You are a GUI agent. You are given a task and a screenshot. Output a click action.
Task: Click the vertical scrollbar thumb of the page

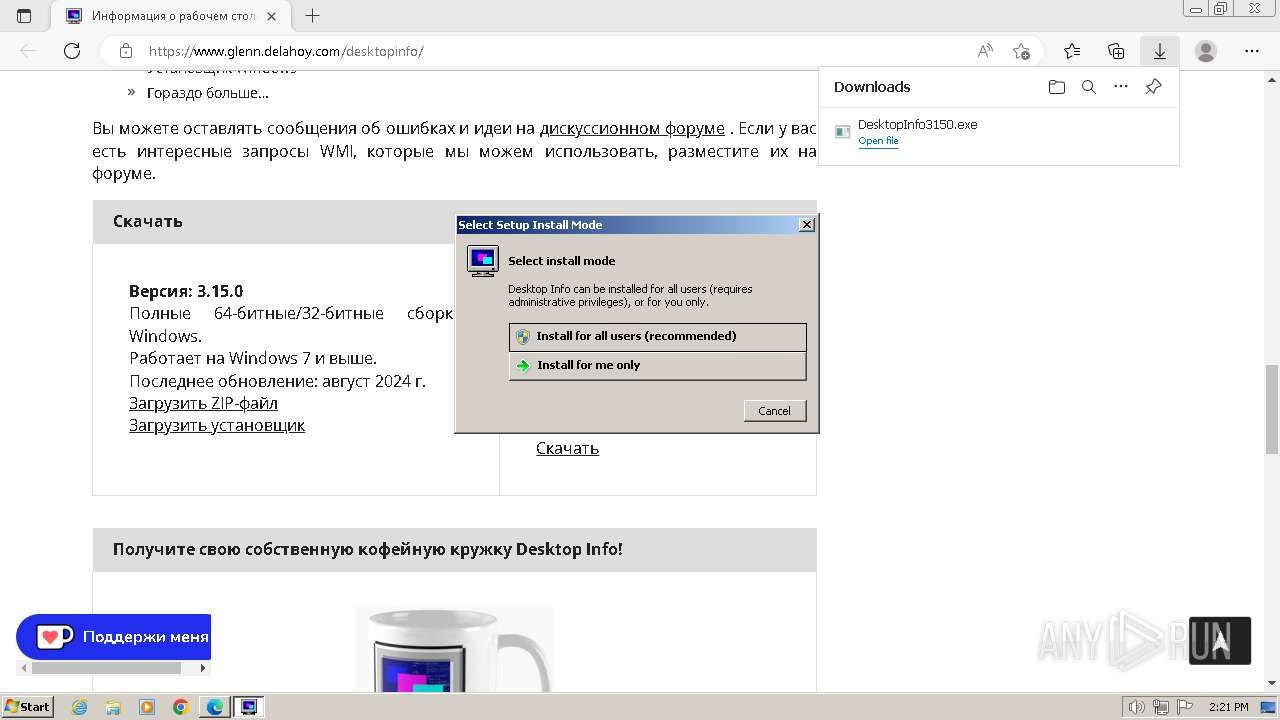point(1271,409)
